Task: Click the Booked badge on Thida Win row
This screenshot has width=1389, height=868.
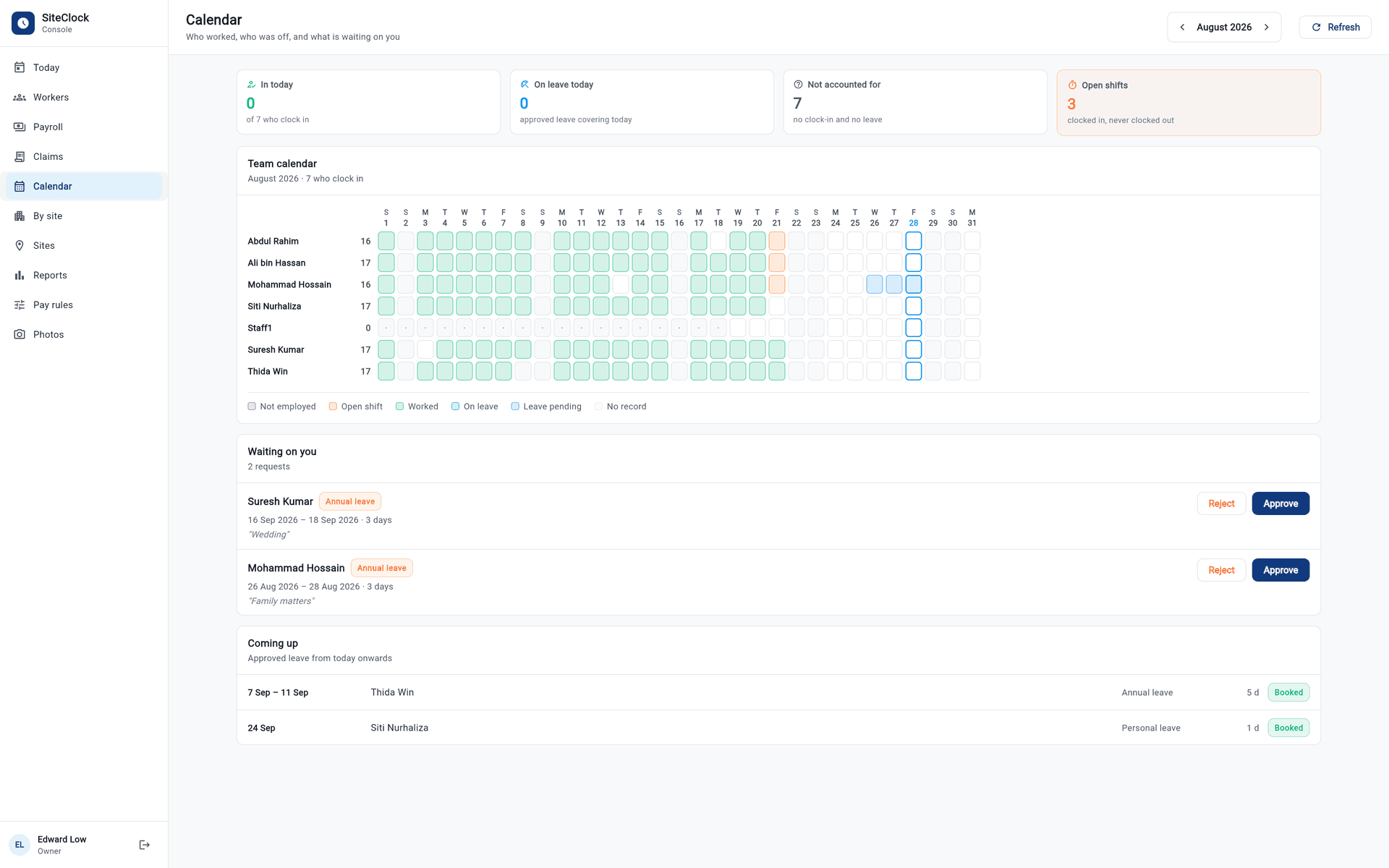Action: 1288,692
